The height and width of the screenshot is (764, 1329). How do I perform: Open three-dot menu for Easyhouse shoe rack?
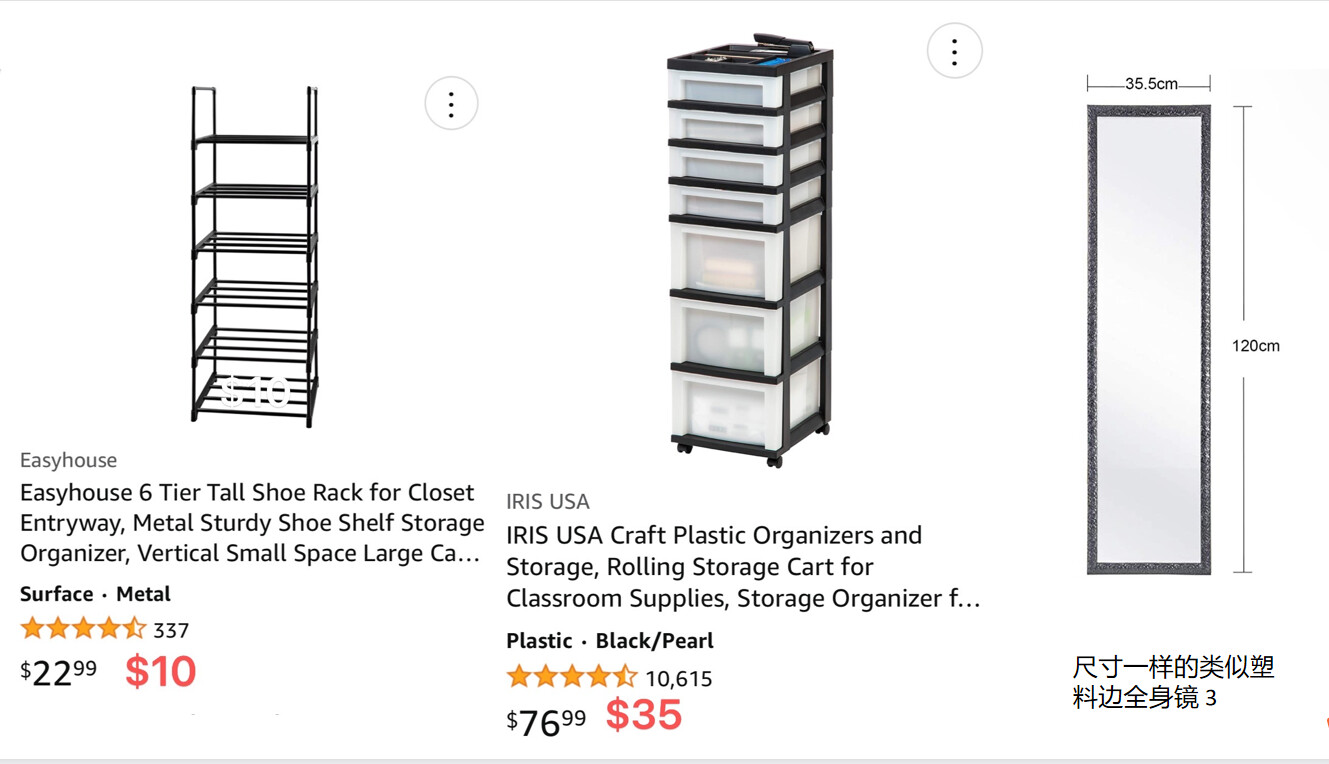click(x=451, y=104)
